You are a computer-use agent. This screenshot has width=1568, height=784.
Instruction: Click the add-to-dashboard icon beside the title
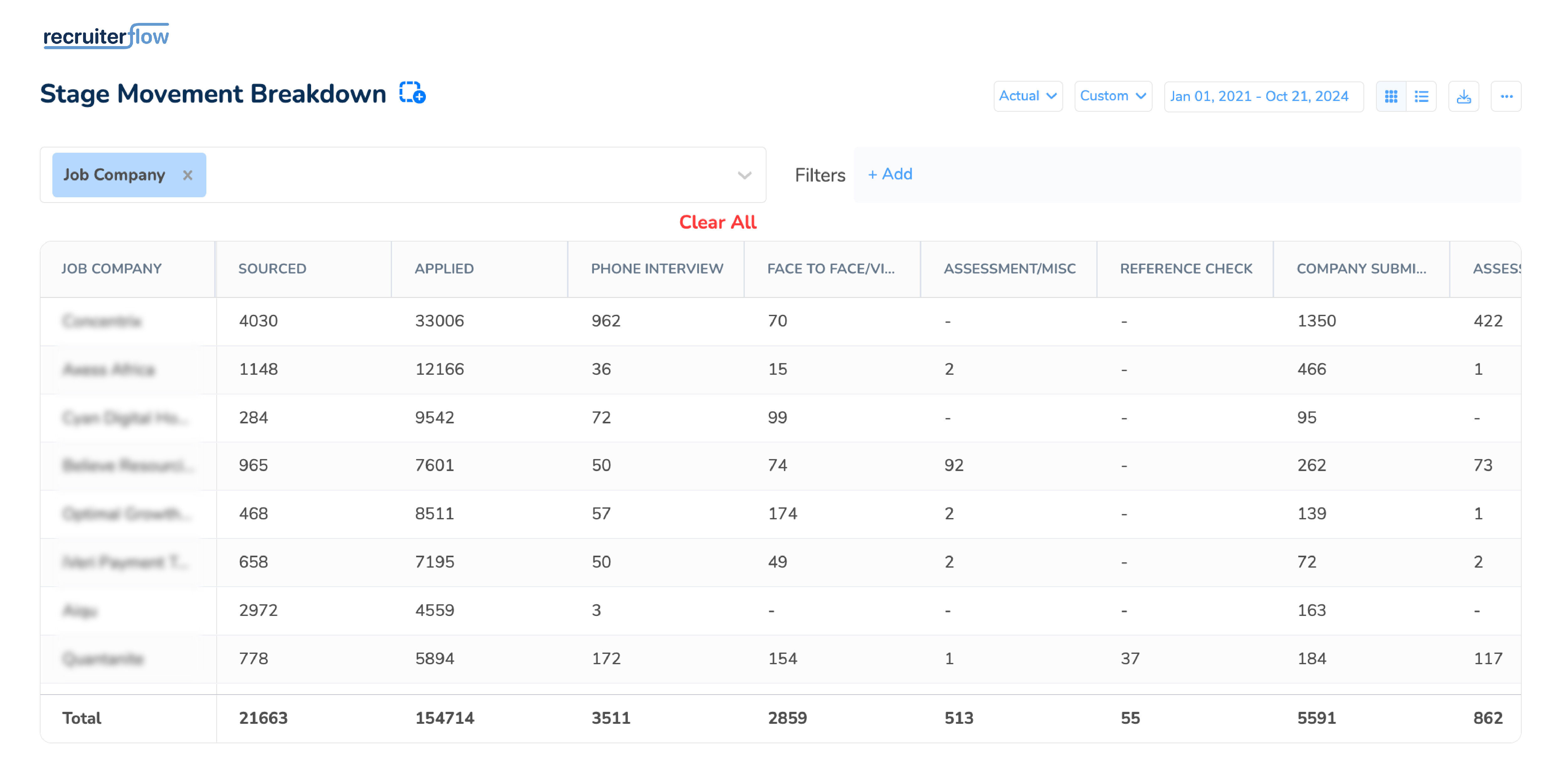(412, 93)
